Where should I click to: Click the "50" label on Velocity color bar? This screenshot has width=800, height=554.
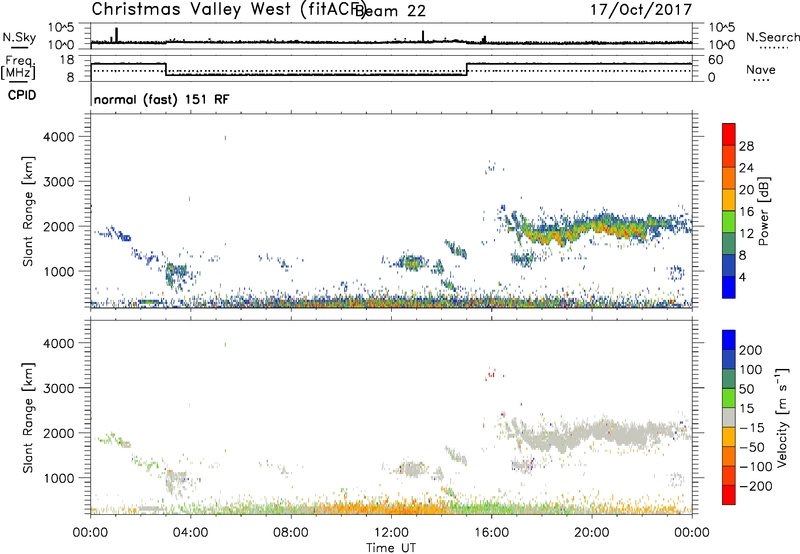[x=746, y=389]
